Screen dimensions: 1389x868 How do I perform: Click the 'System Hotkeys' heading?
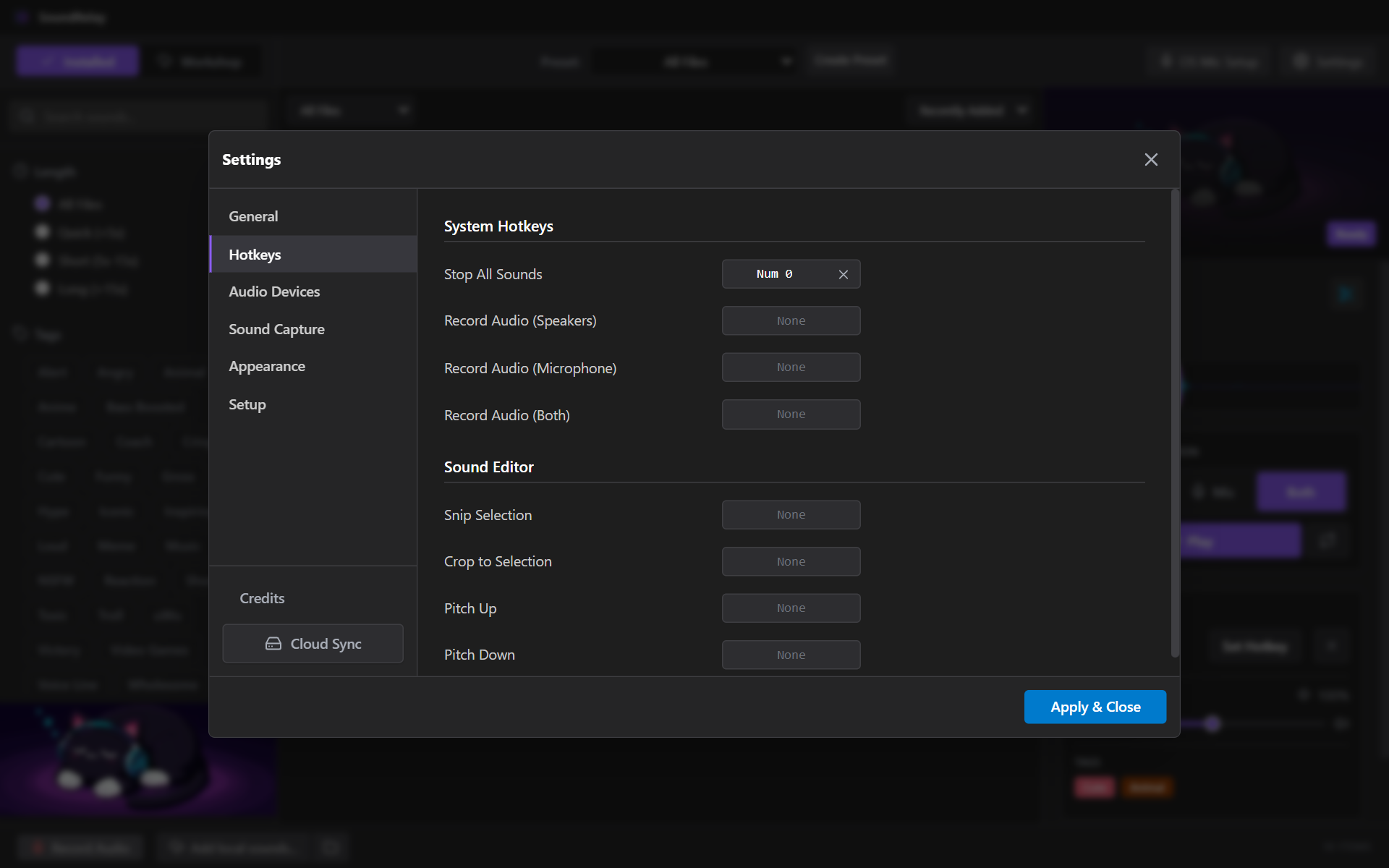pyautogui.click(x=498, y=226)
